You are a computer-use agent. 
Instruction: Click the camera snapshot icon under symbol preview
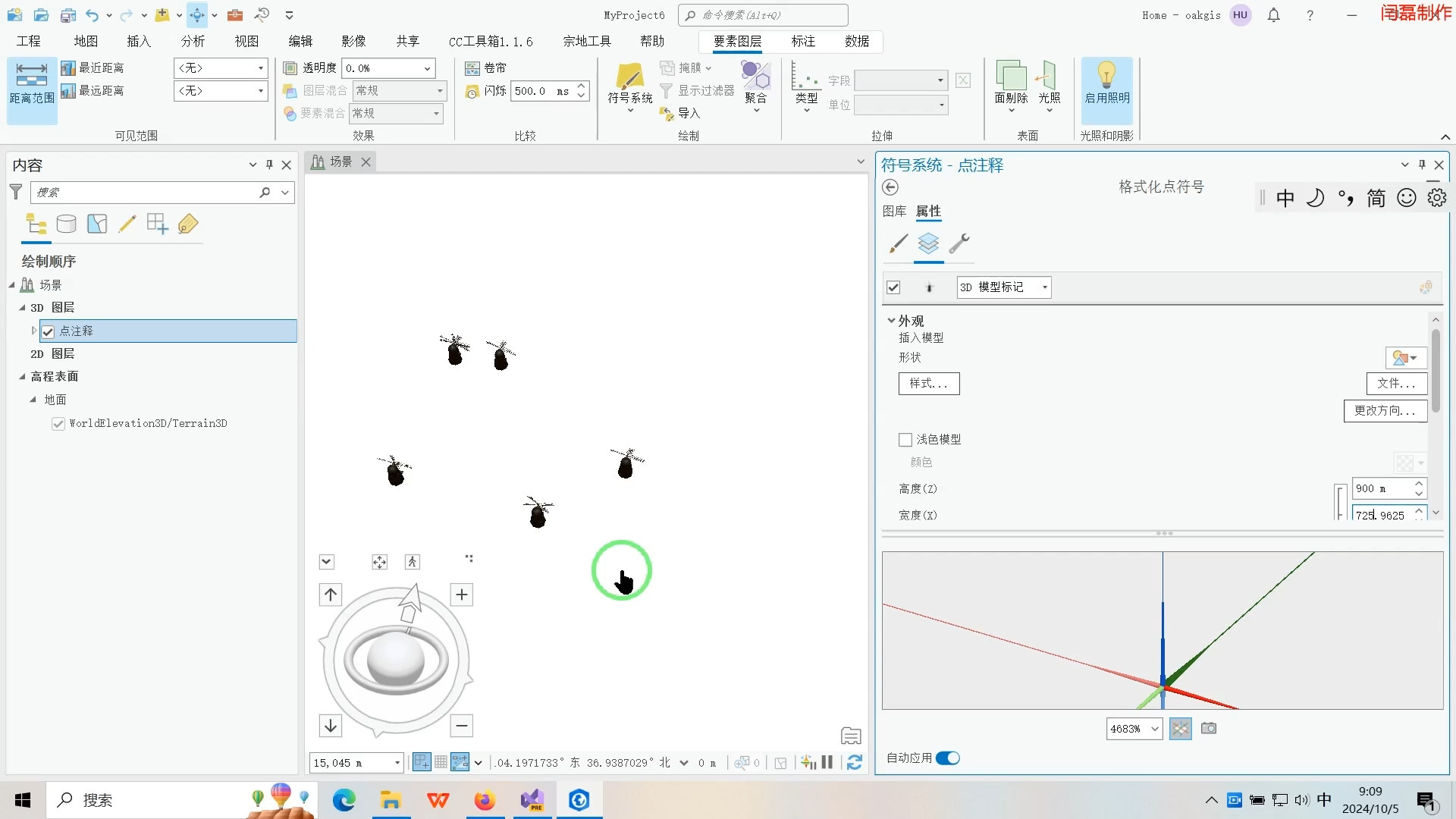pyautogui.click(x=1209, y=728)
